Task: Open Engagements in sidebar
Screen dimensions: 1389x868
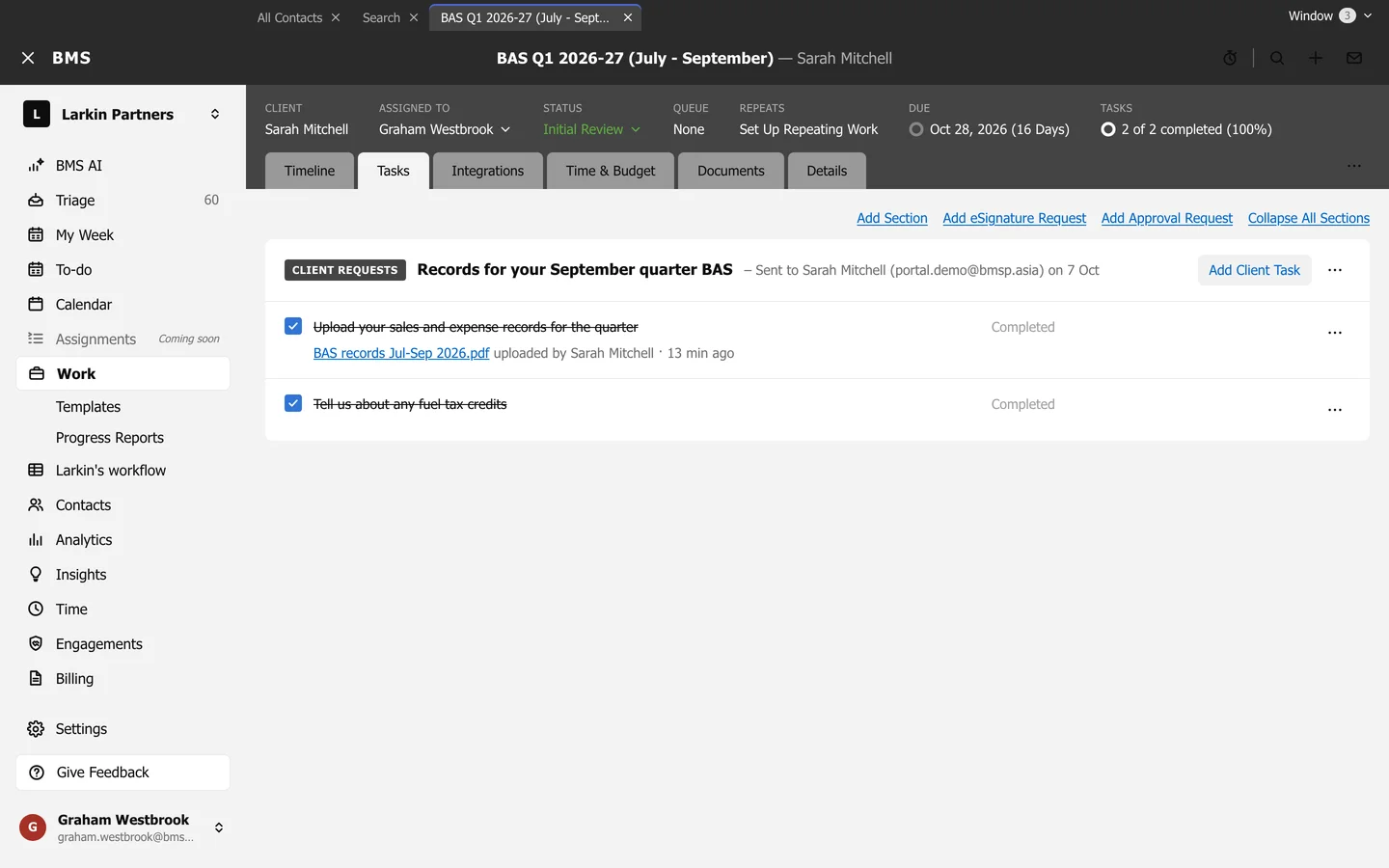Action: click(123, 643)
